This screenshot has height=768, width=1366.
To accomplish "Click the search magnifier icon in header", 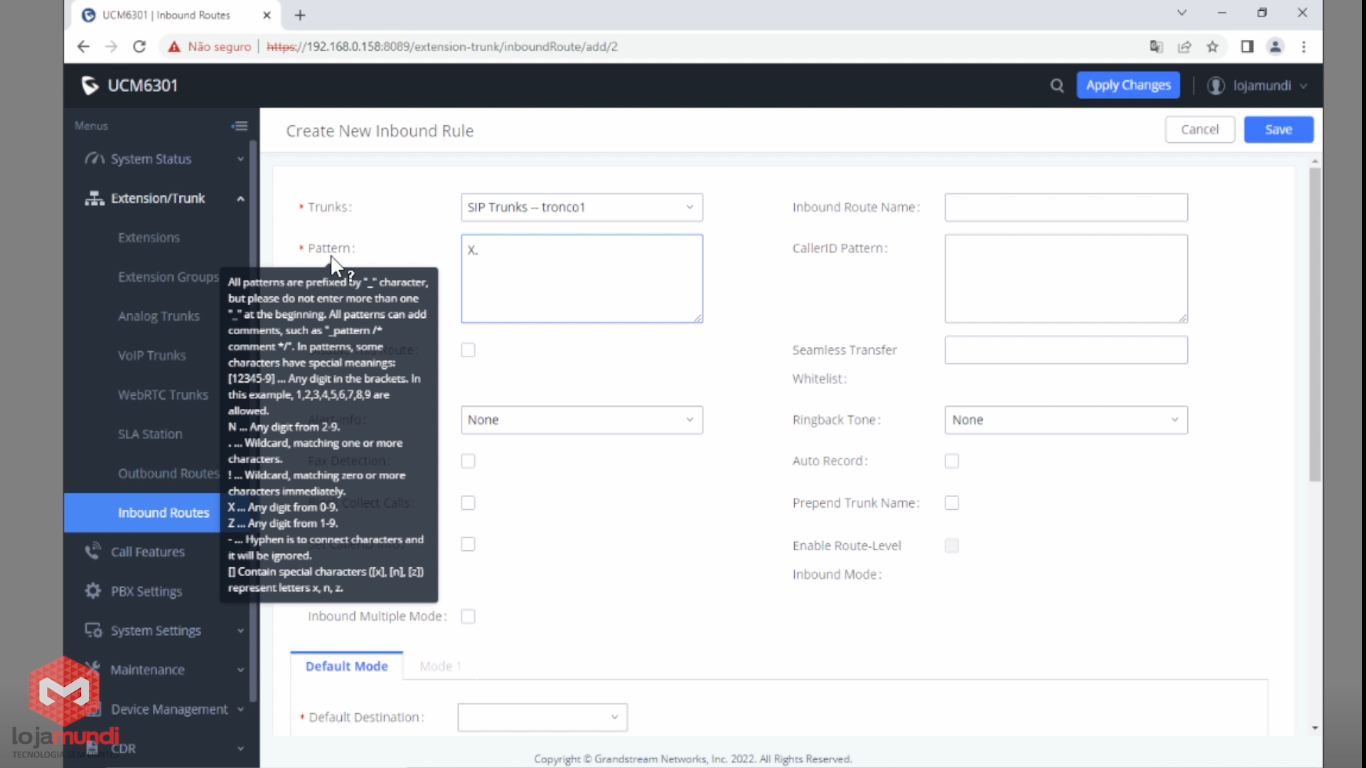I will (1056, 86).
